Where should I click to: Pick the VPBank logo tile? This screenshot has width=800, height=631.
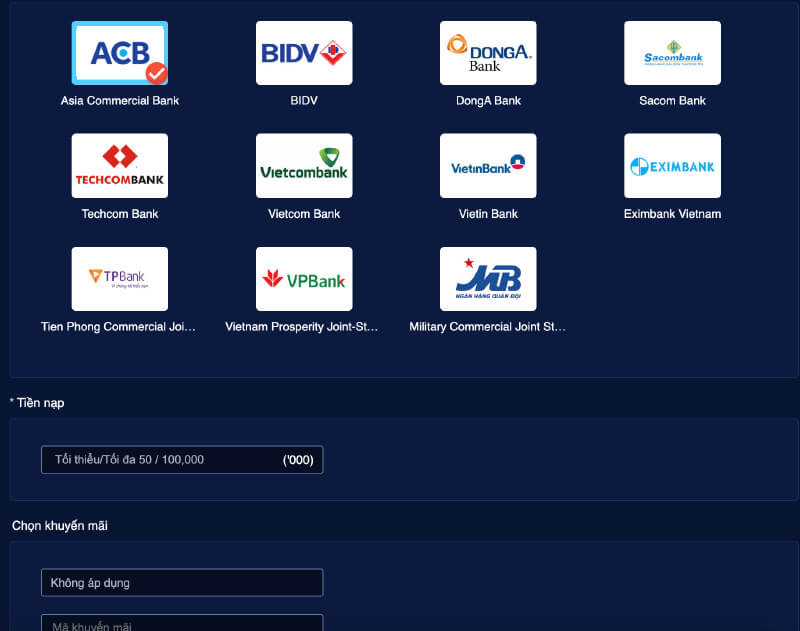click(x=304, y=279)
